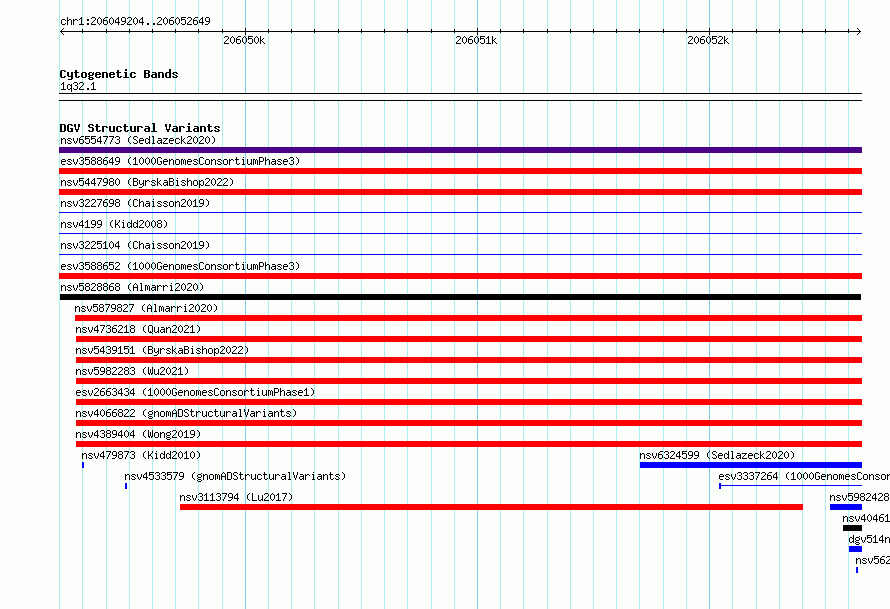Click the blue bar of nsv6324599 (Sedlazeck2020)
This screenshot has height=609, width=890.
(750, 465)
